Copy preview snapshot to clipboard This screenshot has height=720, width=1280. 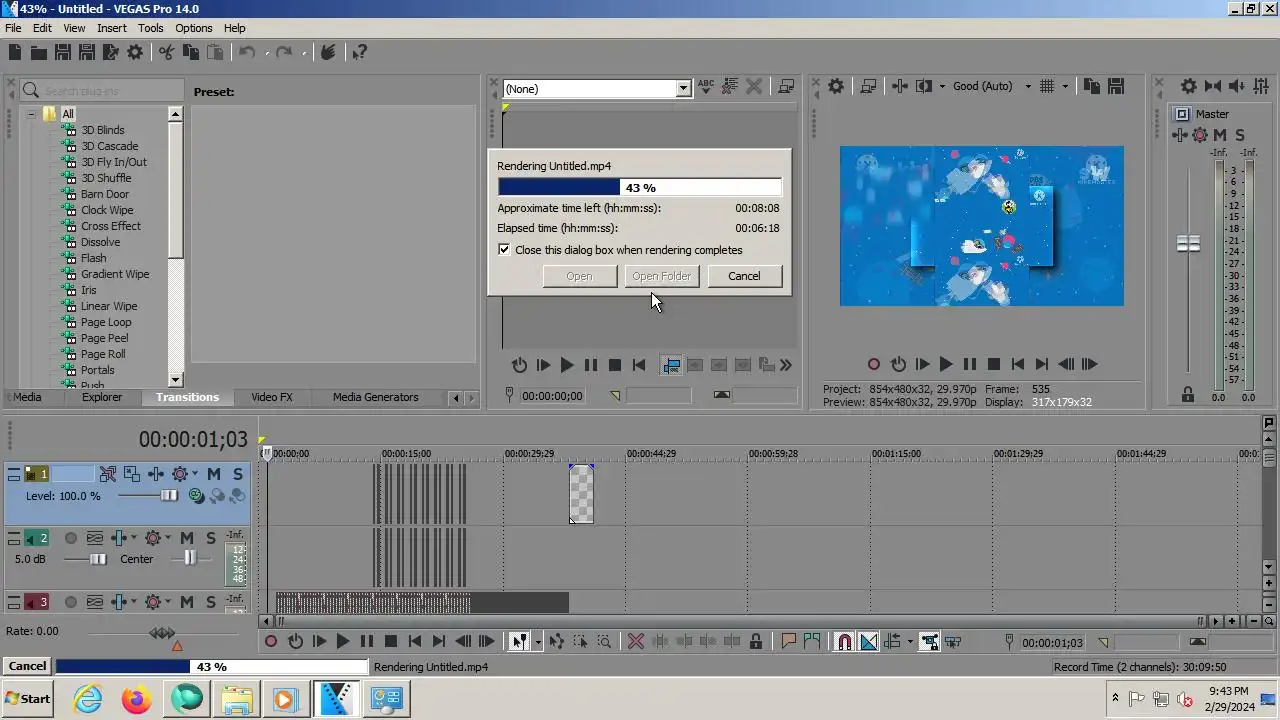click(1092, 87)
